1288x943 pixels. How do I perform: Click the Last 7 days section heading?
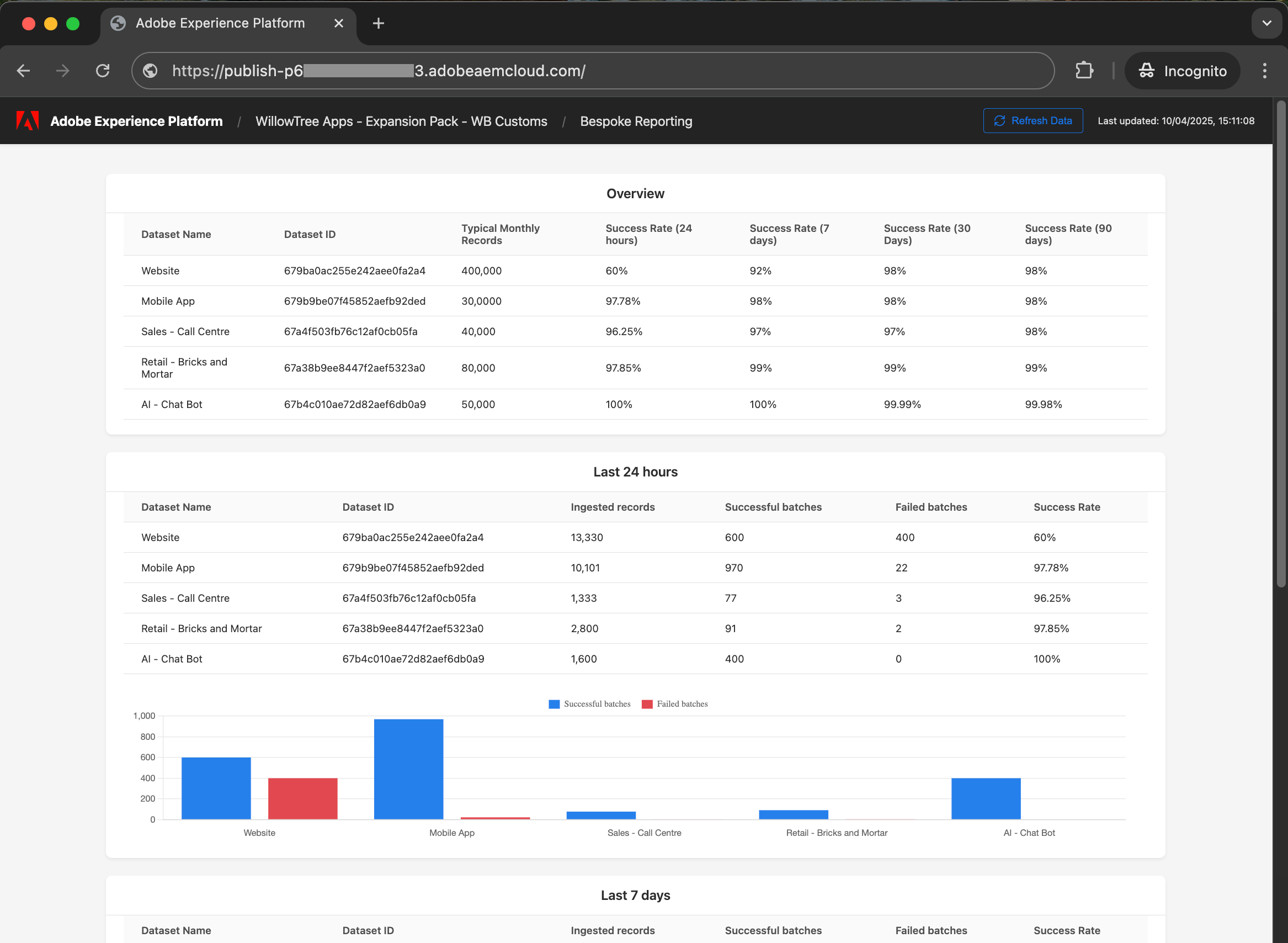coord(635,895)
